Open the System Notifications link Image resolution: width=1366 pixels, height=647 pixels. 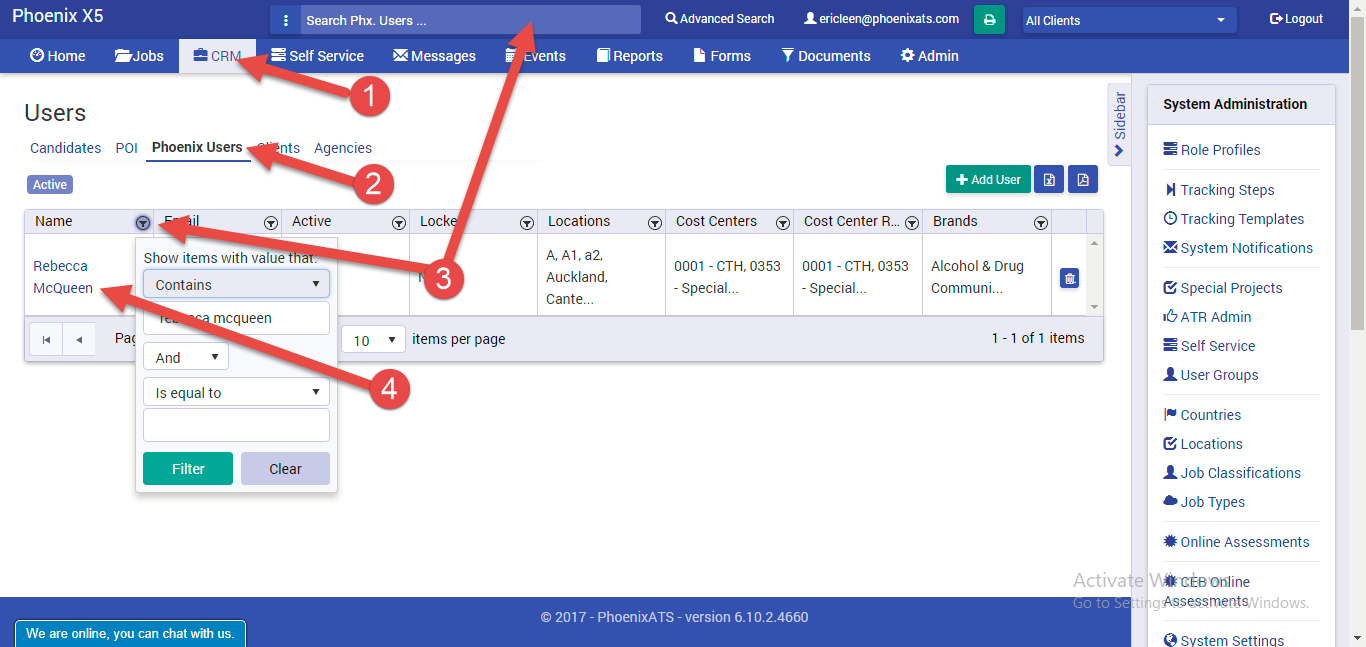(1238, 248)
